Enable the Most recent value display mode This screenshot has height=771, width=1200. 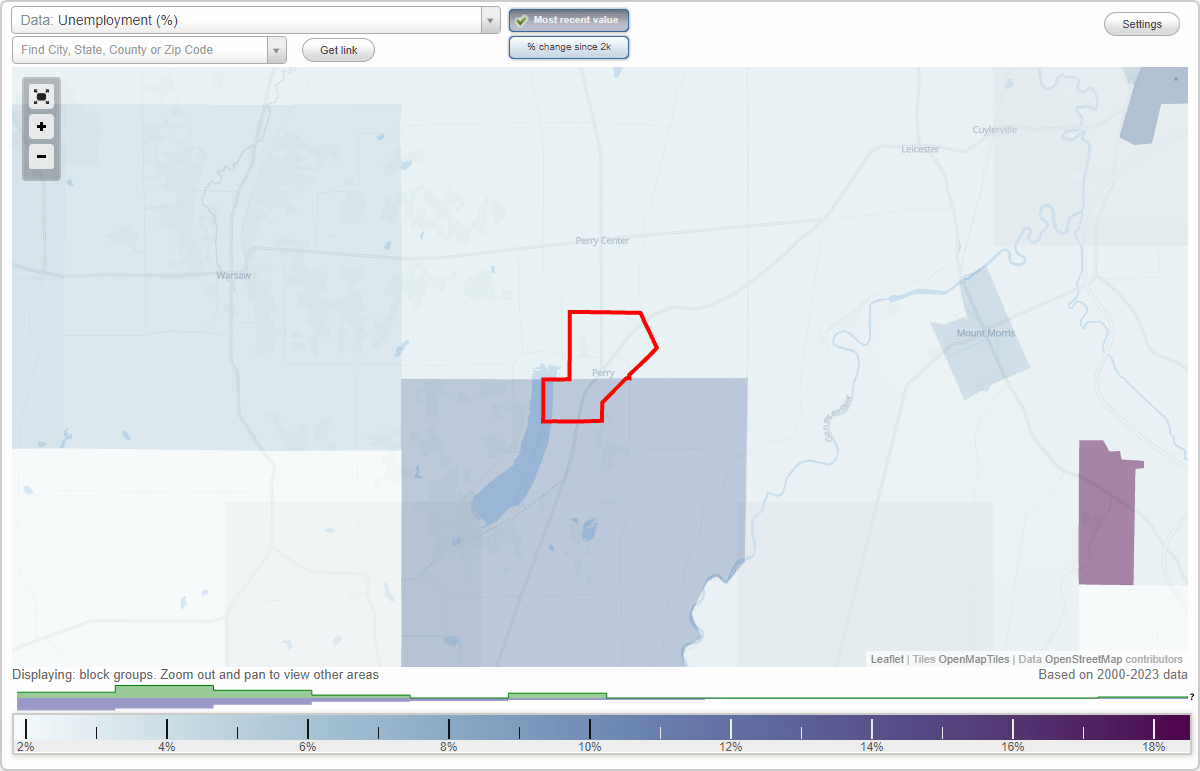(568, 19)
